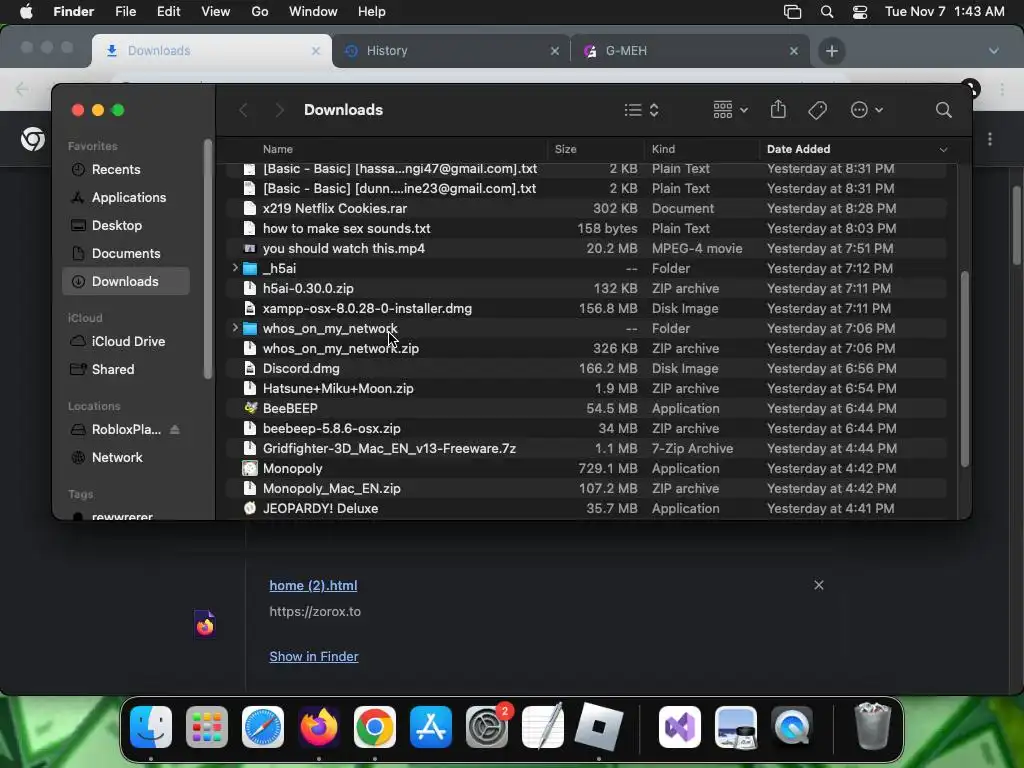Select Documents in Finder sidebar

(x=127, y=253)
